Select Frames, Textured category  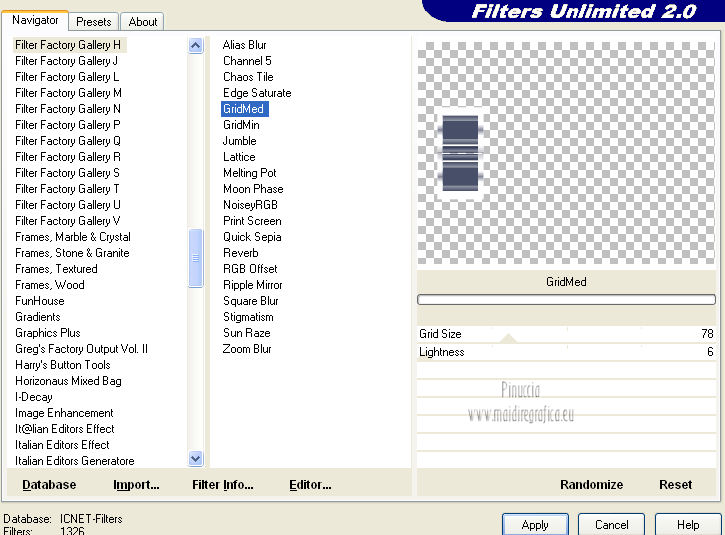tap(56, 269)
